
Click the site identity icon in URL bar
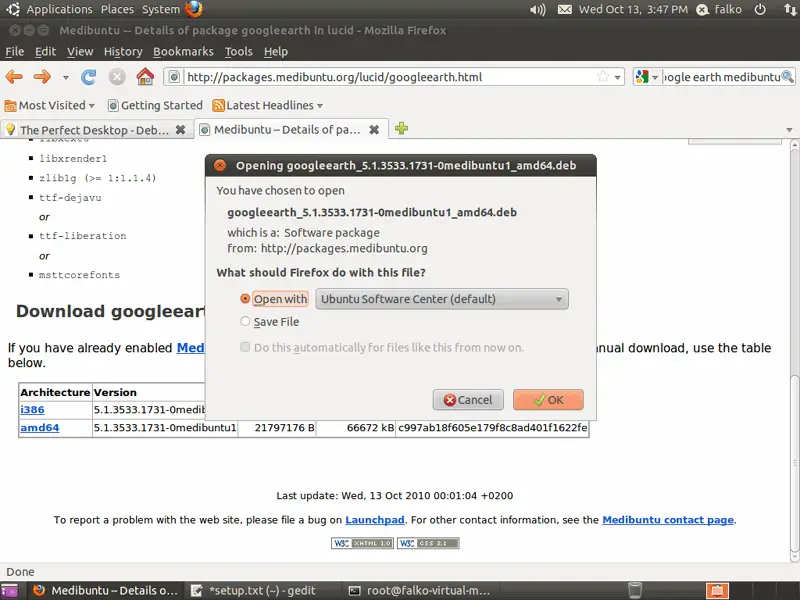tap(174, 77)
